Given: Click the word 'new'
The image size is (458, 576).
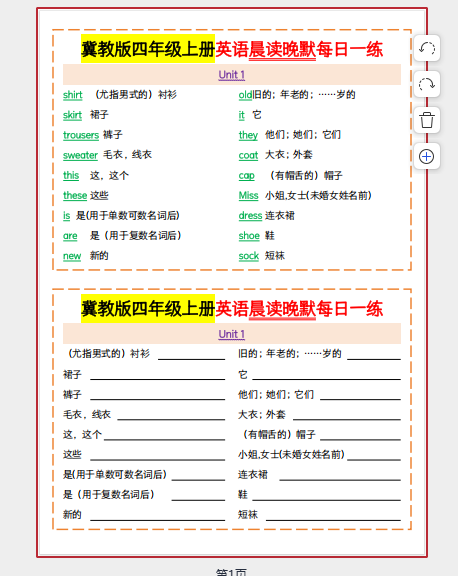Looking at the screenshot, I should point(72,256).
